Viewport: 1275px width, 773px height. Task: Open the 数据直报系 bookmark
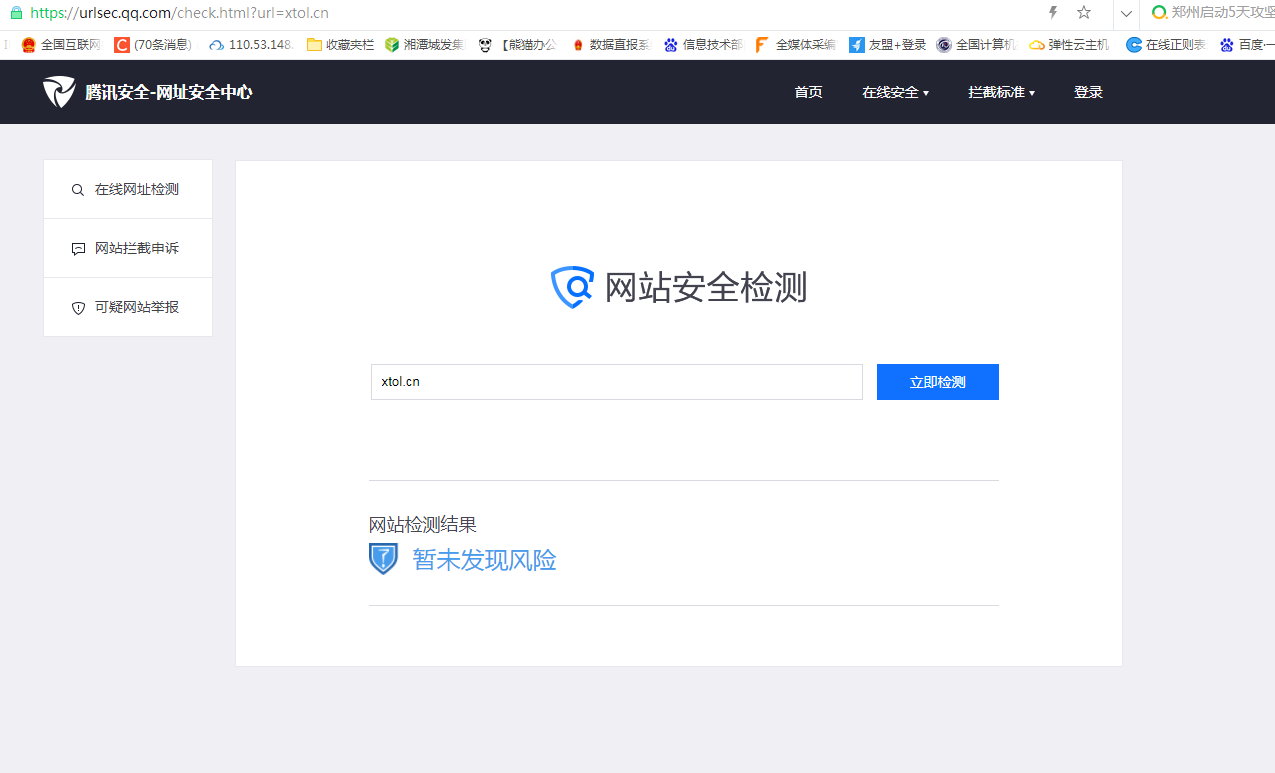click(610, 45)
